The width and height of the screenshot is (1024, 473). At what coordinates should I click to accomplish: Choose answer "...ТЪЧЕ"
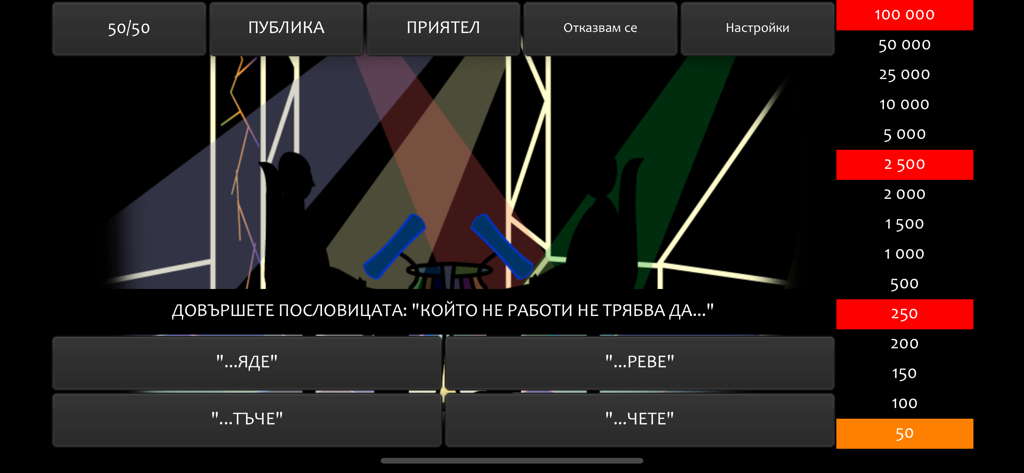pyautogui.click(x=248, y=419)
